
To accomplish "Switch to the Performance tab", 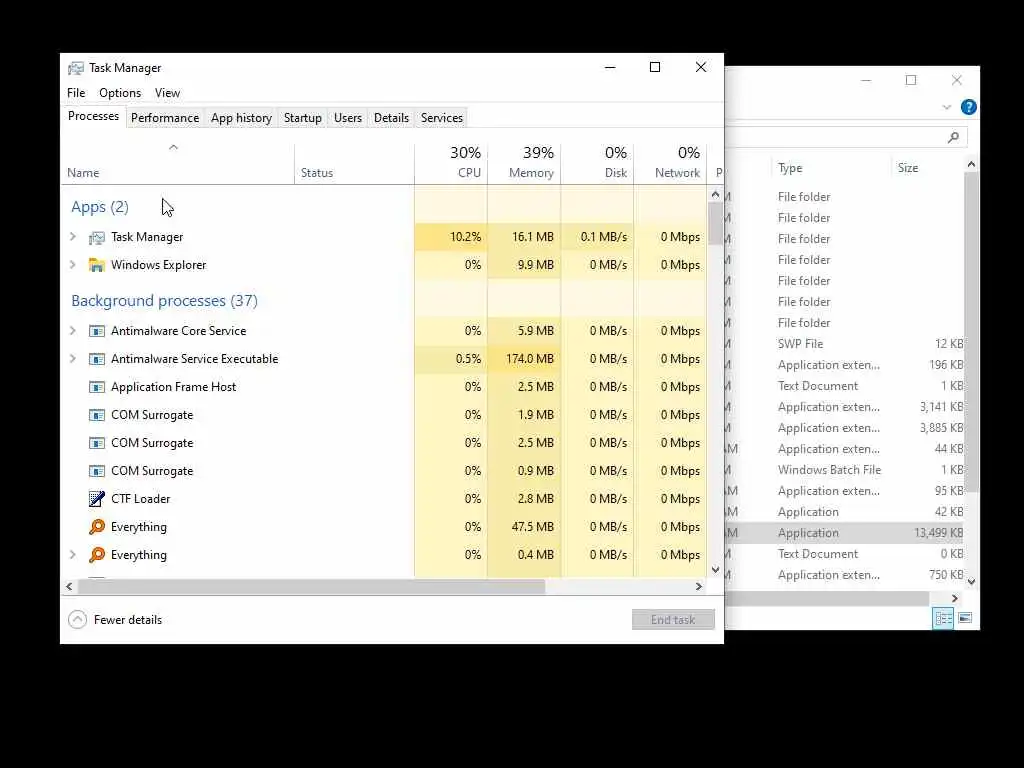I will pos(165,118).
